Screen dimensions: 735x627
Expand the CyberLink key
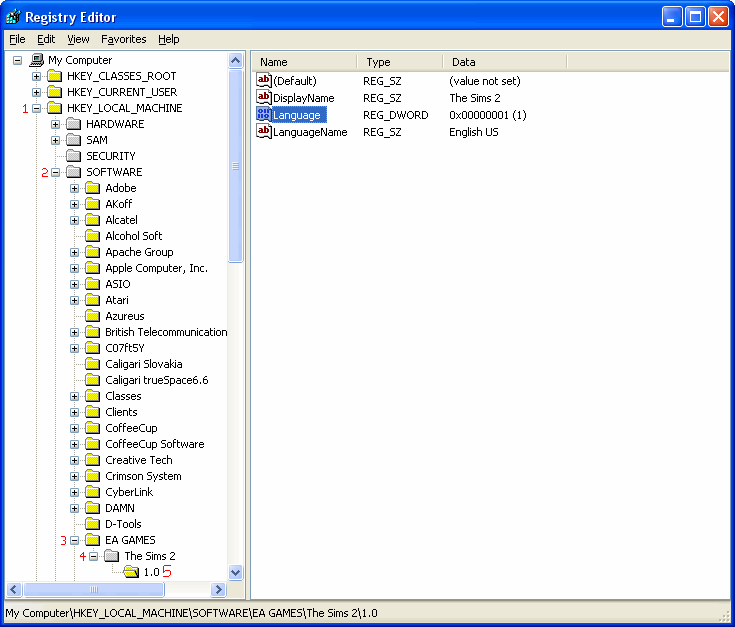click(75, 492)
